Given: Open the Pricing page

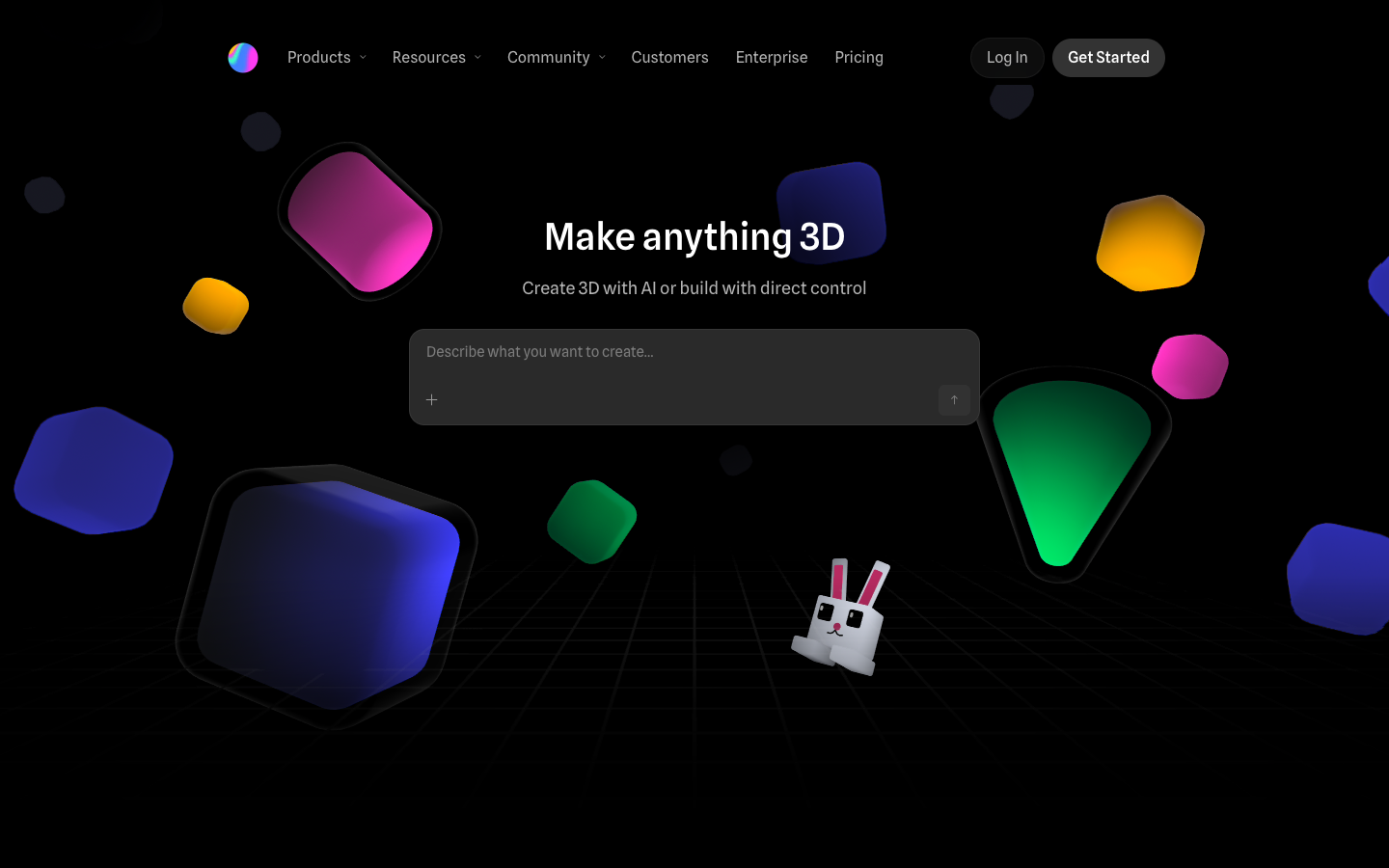Looking at the screenshot, I should pos(858,58).
